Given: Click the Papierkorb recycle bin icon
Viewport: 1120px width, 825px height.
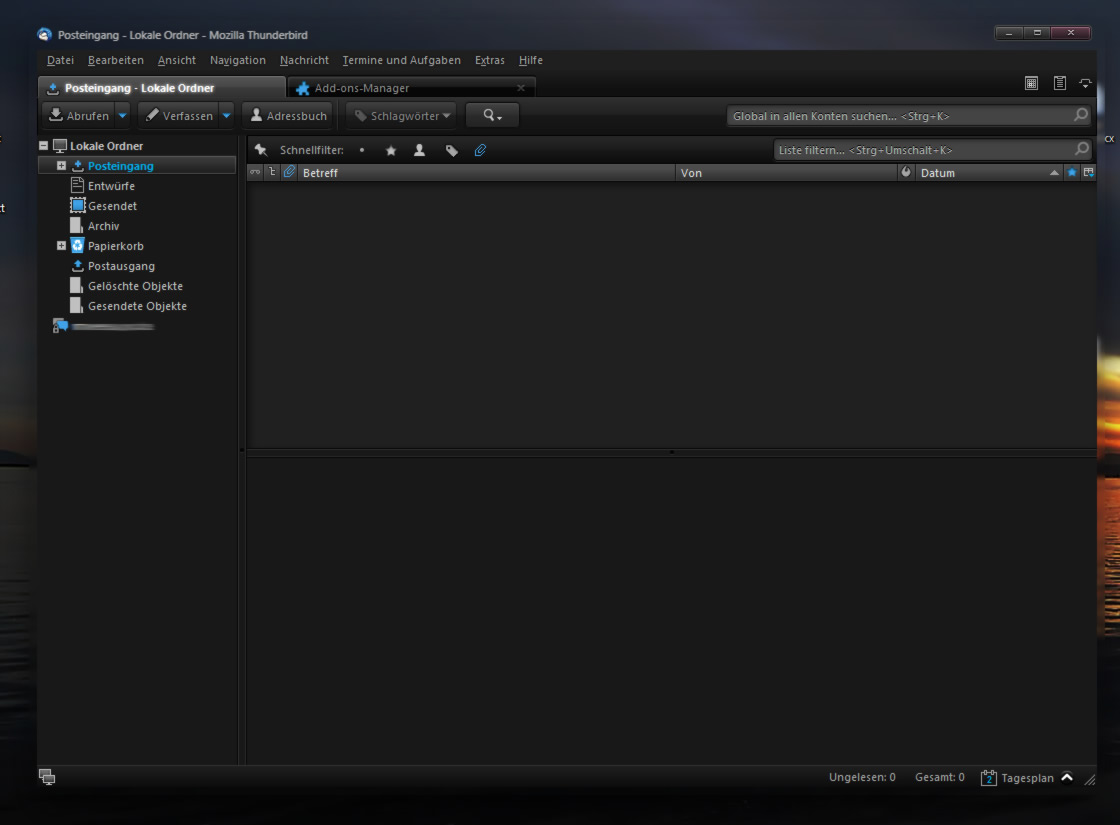Looking at the screenshot, I should coord(78,246).
